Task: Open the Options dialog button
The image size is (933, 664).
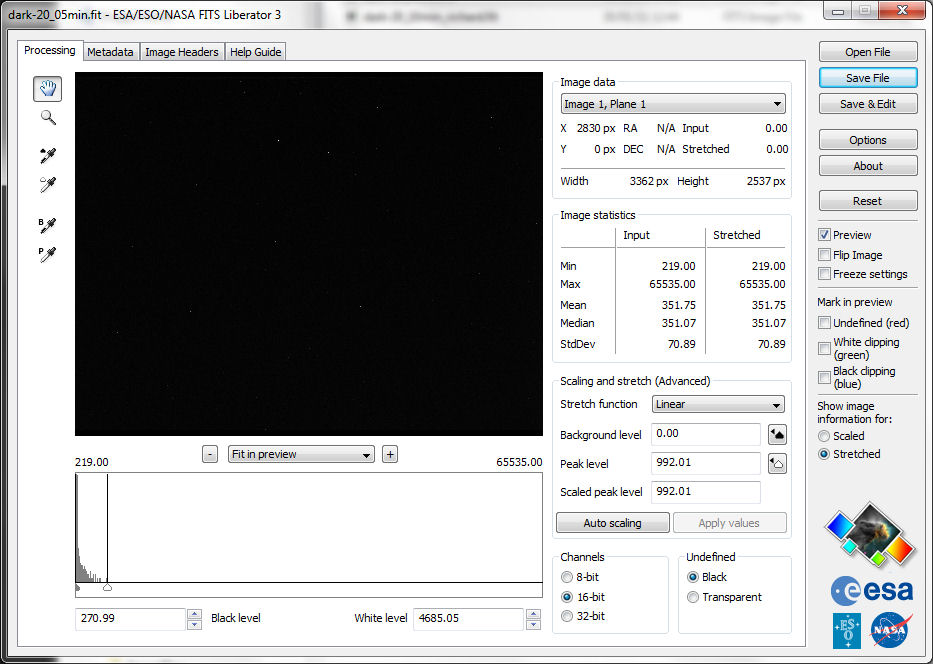Action: tap(868, 140)
